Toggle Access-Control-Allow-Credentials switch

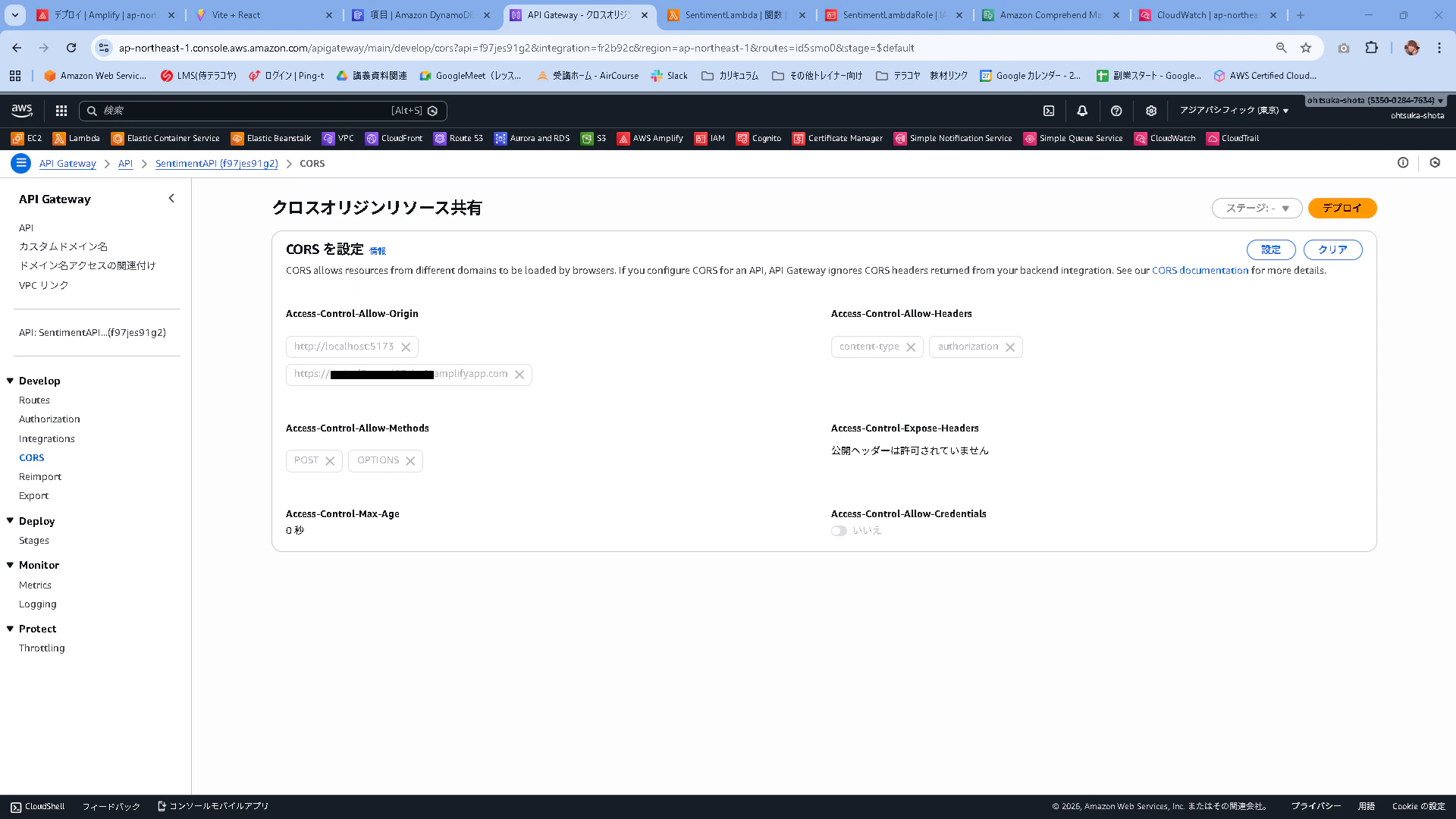pos(839,531)
